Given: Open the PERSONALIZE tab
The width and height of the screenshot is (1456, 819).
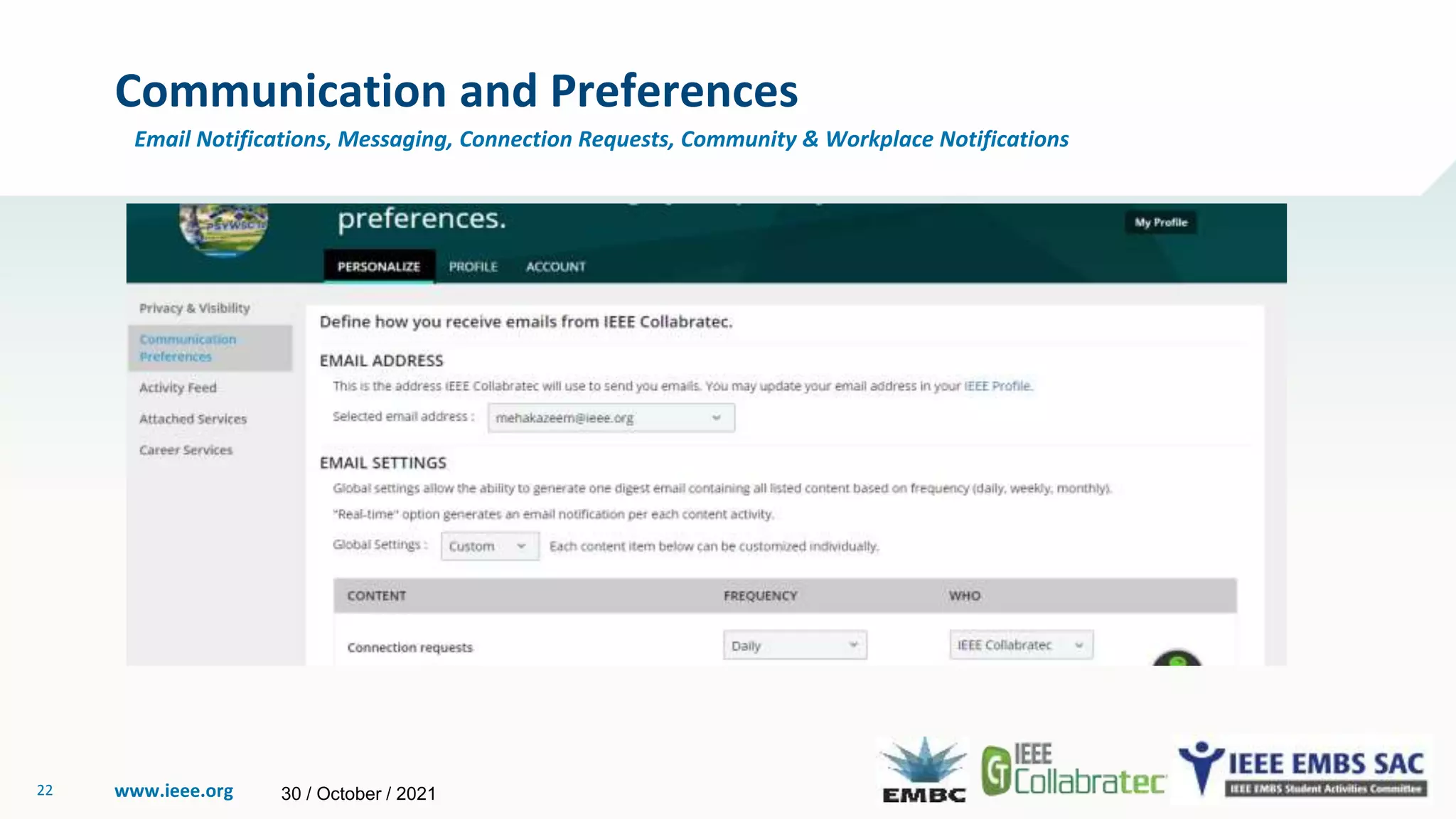Looking at the screenshot, I should coord(379,267).
